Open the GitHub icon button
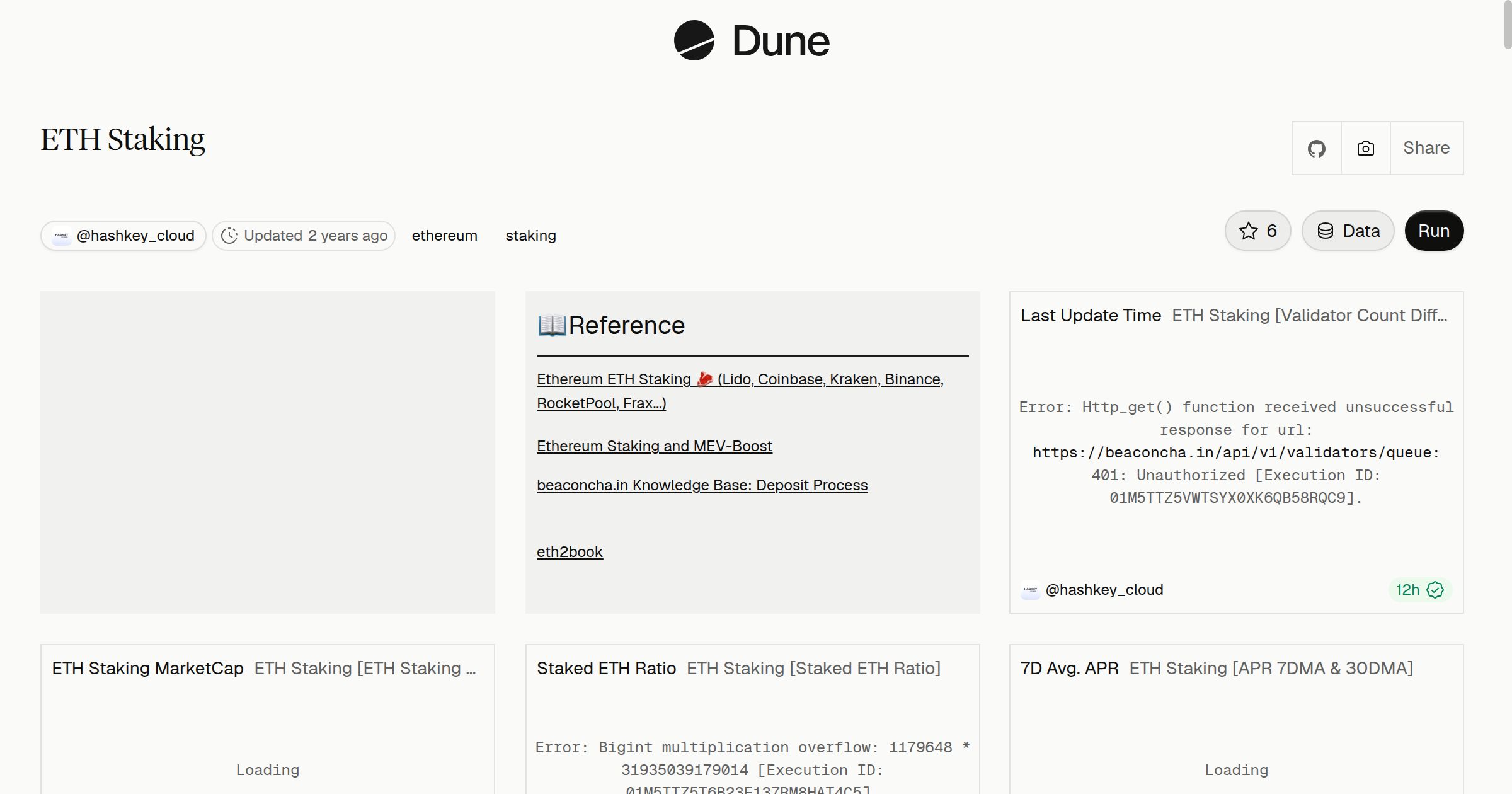 (1317, 148)
